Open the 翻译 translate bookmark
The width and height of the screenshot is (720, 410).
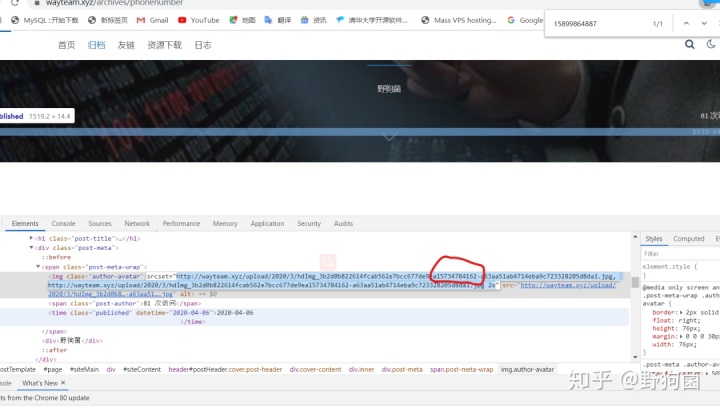click(x=278, y=20)
